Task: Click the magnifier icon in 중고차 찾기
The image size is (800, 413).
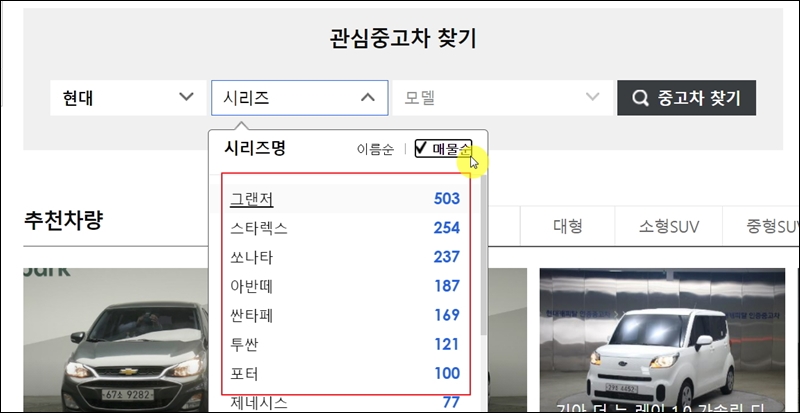Action: pyautogui.click(x=640, y=98)
